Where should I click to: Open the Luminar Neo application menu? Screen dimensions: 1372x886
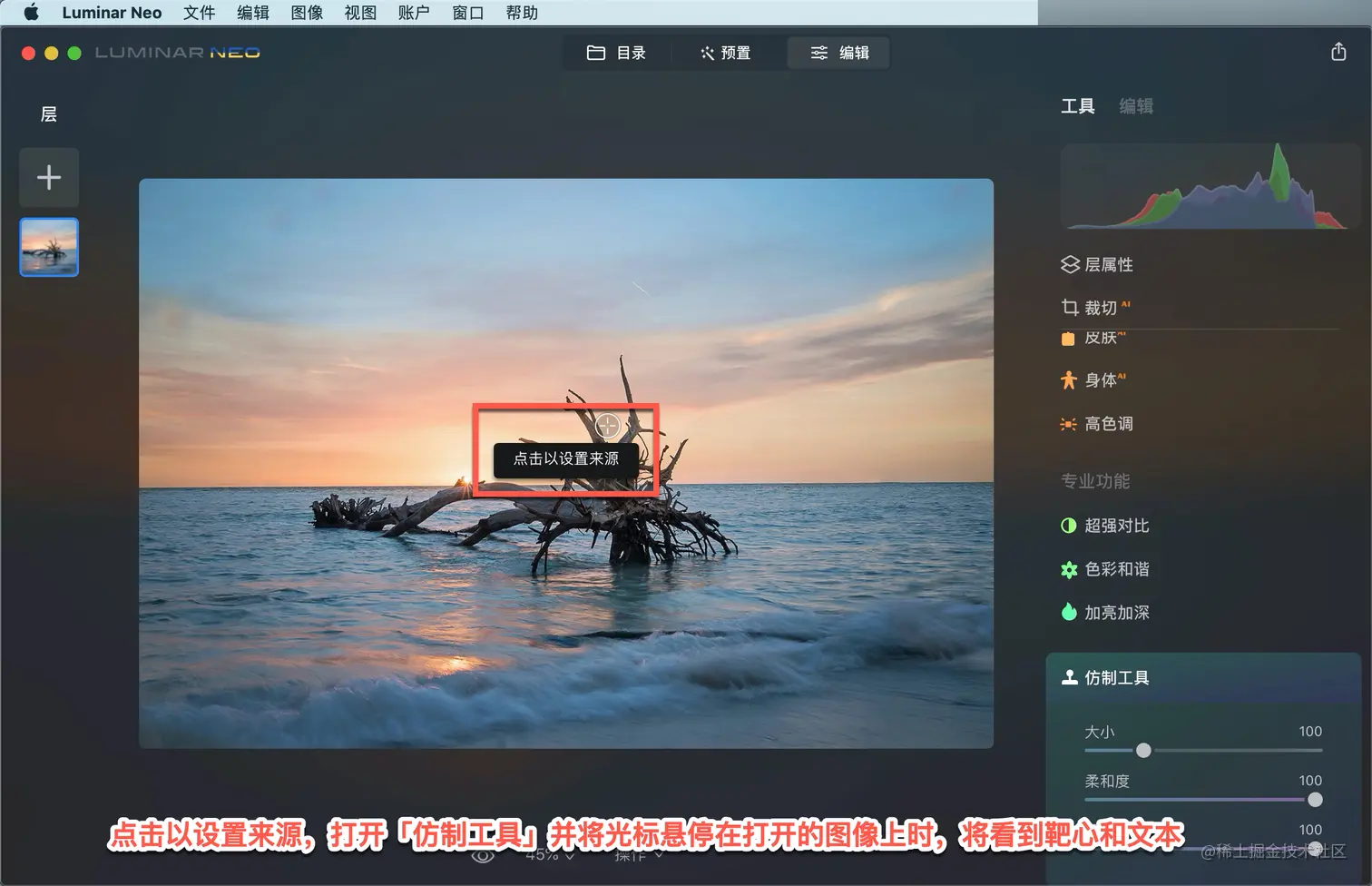tap(112, 13)
